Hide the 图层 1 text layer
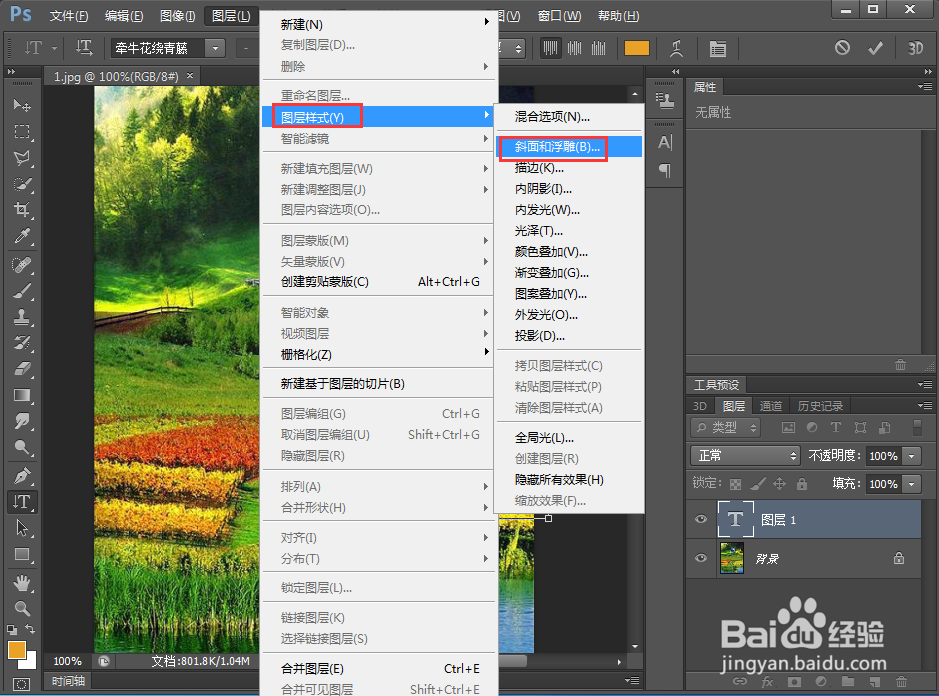 [701, 519]
